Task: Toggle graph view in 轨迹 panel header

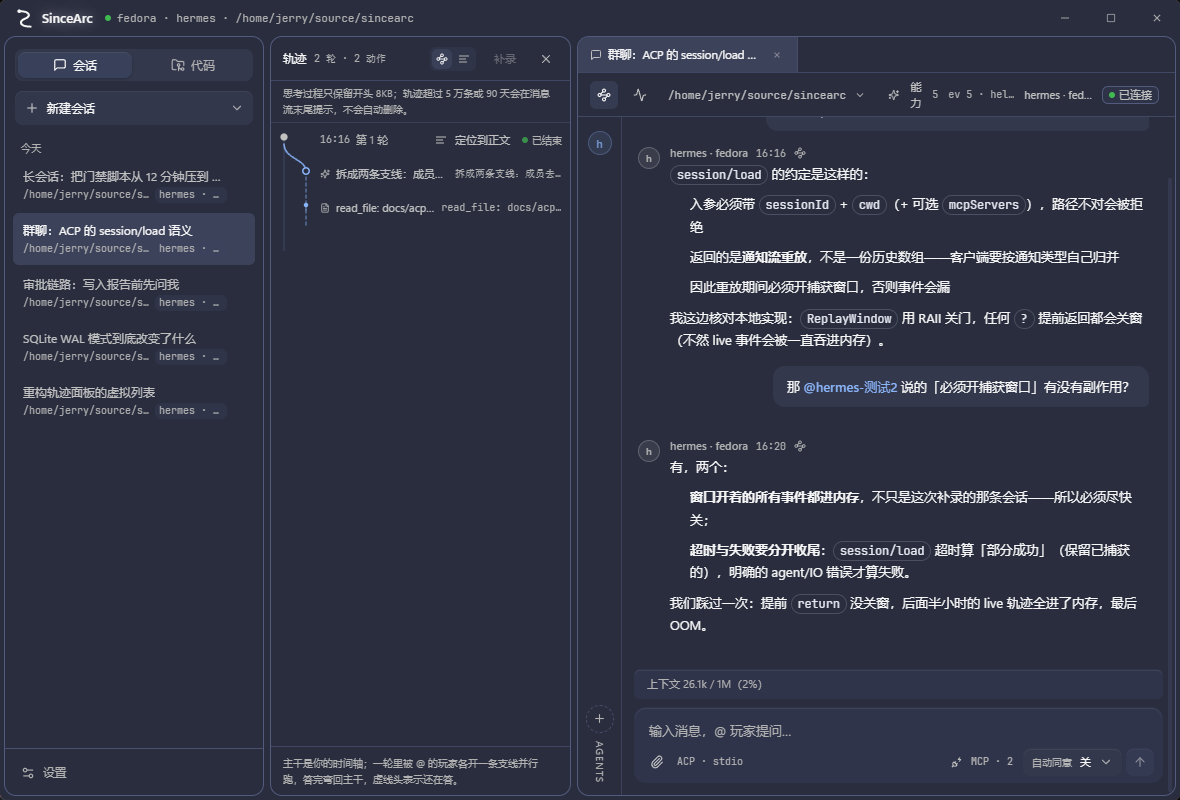Action: [442, 59]
